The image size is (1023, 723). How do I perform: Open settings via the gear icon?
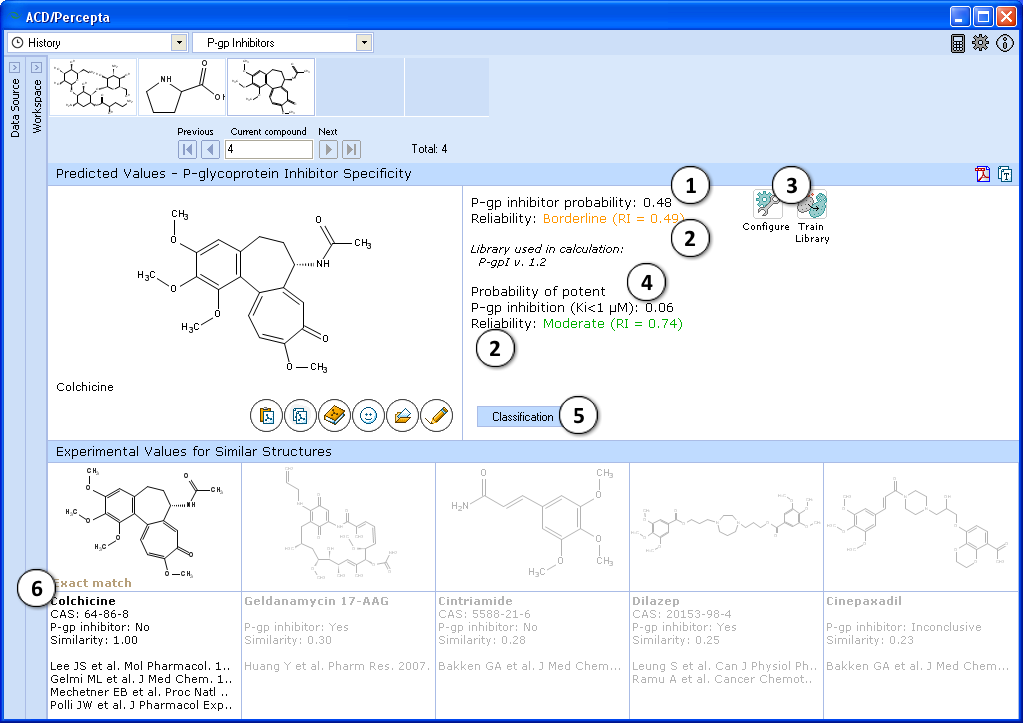click(x=981, y=43)
